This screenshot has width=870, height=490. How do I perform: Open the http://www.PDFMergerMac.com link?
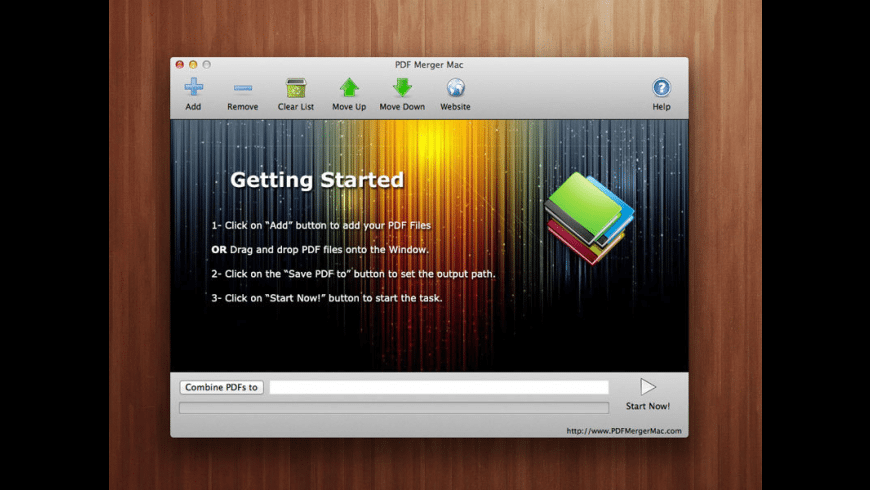point(624,431)
